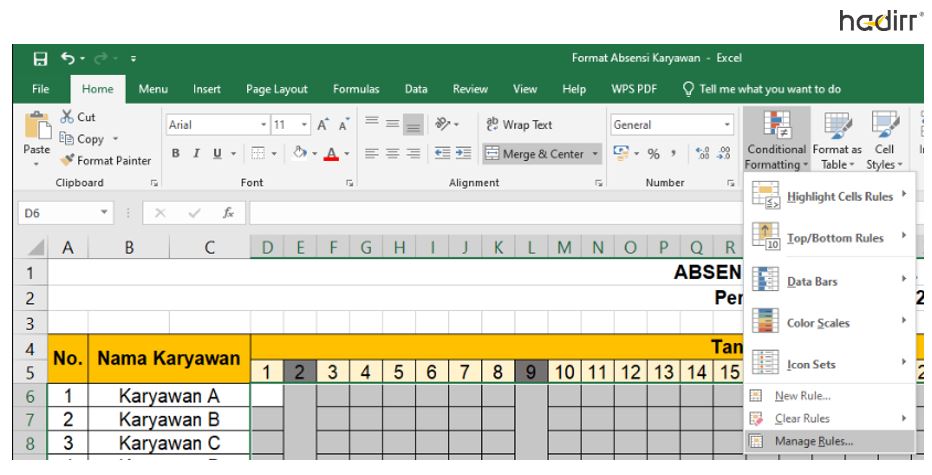The height and width of the screenshot is (475, 932).
Task: Expand Alignment group dialog launcher
Action: click(x=599, y=184)
